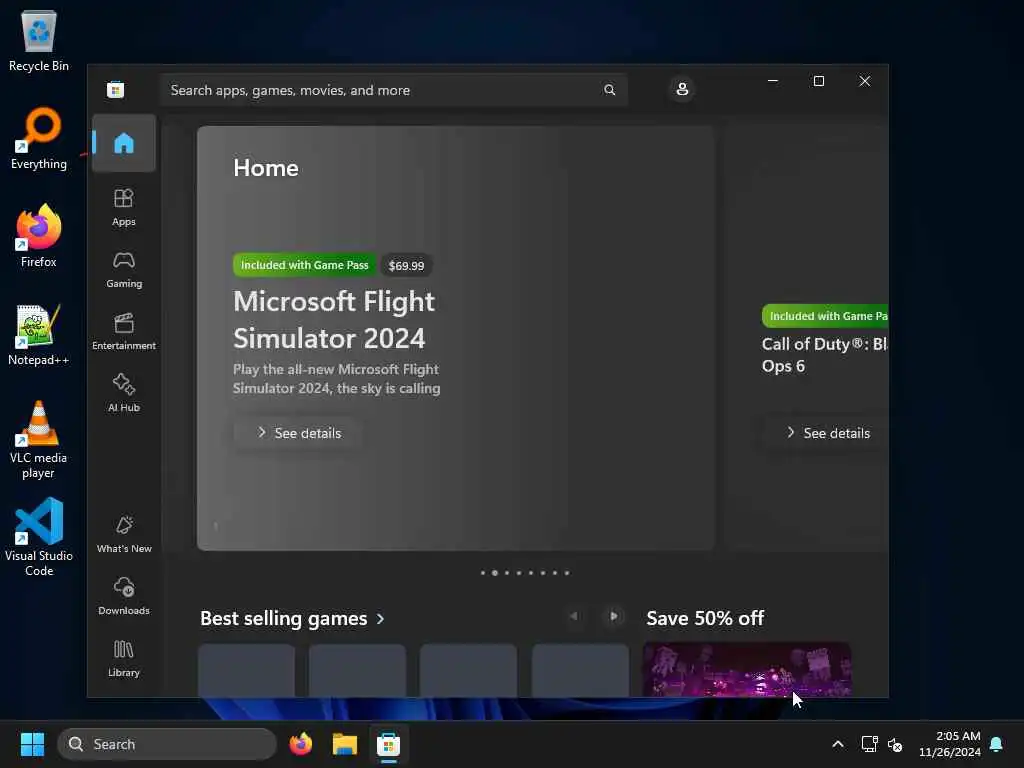The width and height of the screenshot is (1024, 768).
Task: Focus the Store search apps field
Action: click(x=394, y=90)
